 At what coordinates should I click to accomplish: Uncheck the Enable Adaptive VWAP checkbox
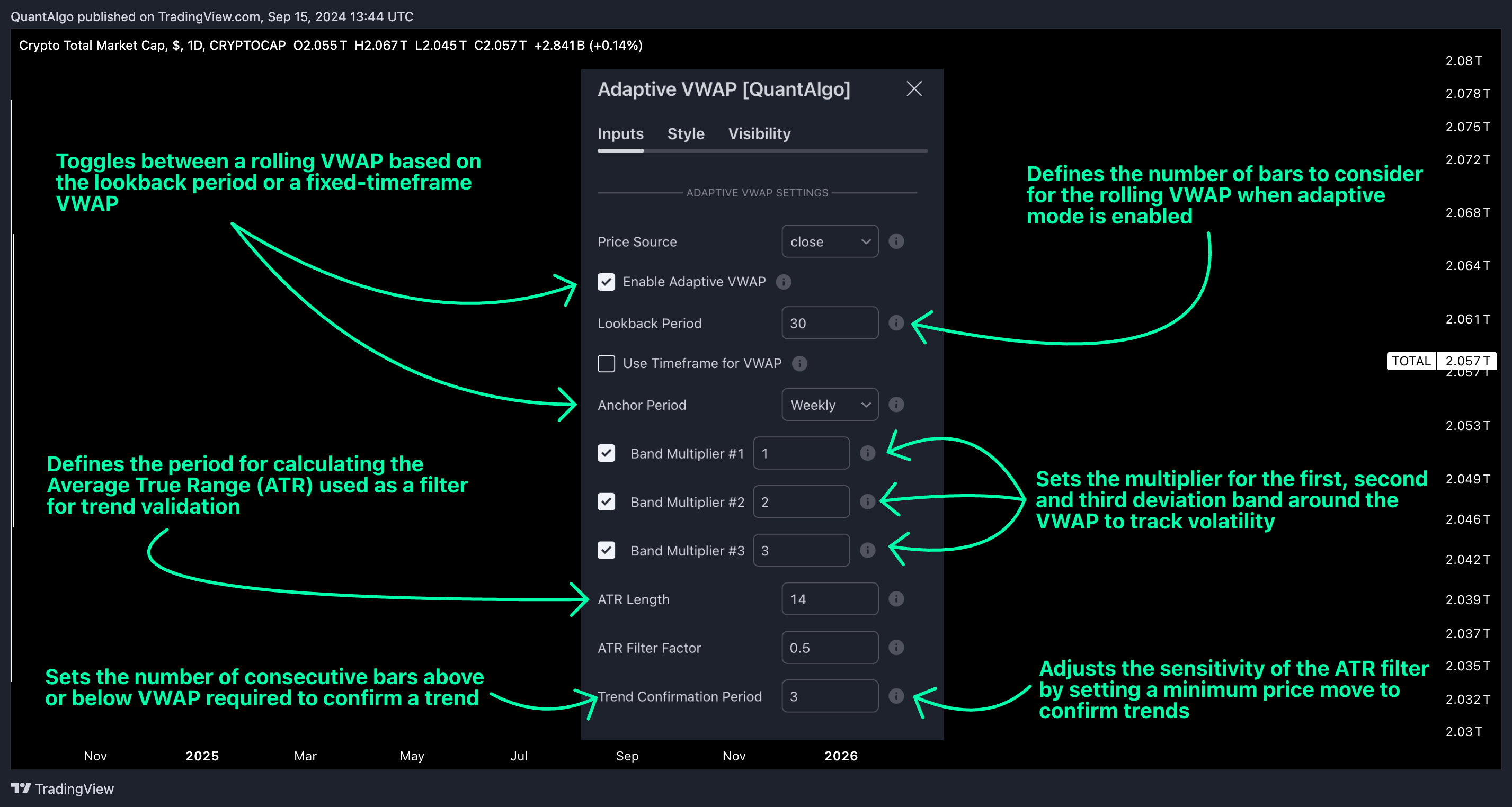(x=606, y=282)
